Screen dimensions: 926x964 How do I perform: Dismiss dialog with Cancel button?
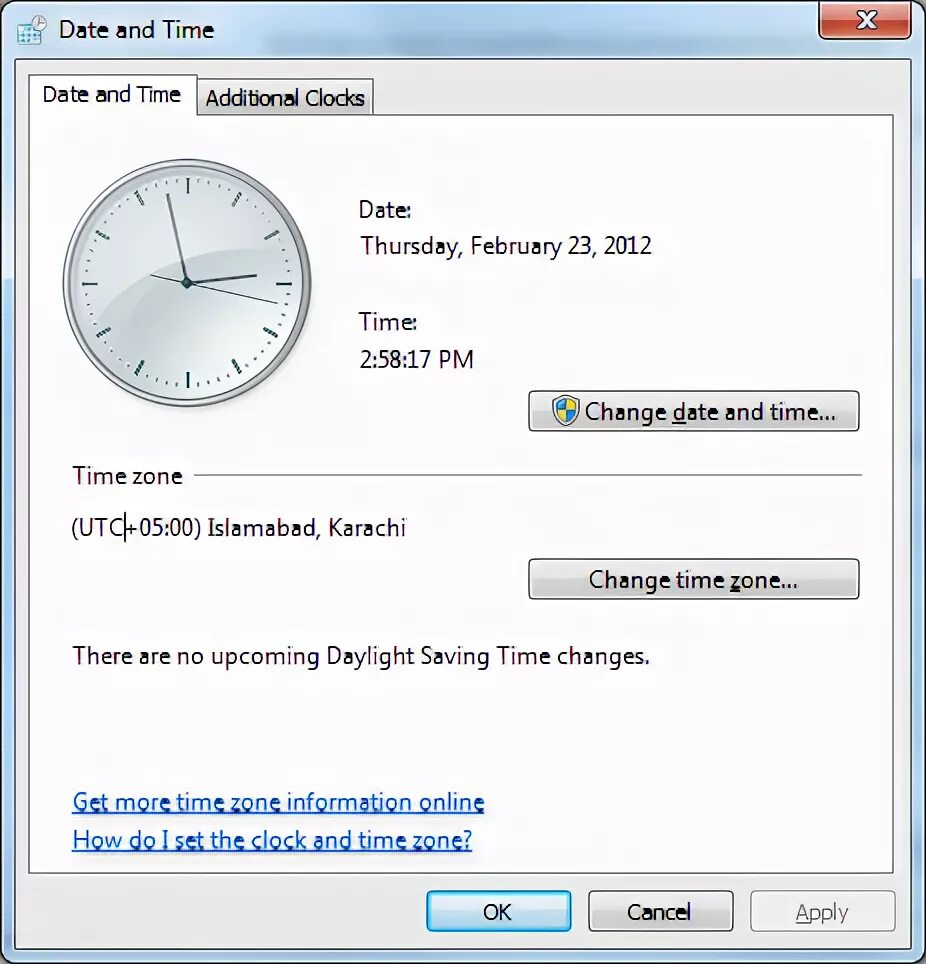pyautogui.click(x=660, y=911)
